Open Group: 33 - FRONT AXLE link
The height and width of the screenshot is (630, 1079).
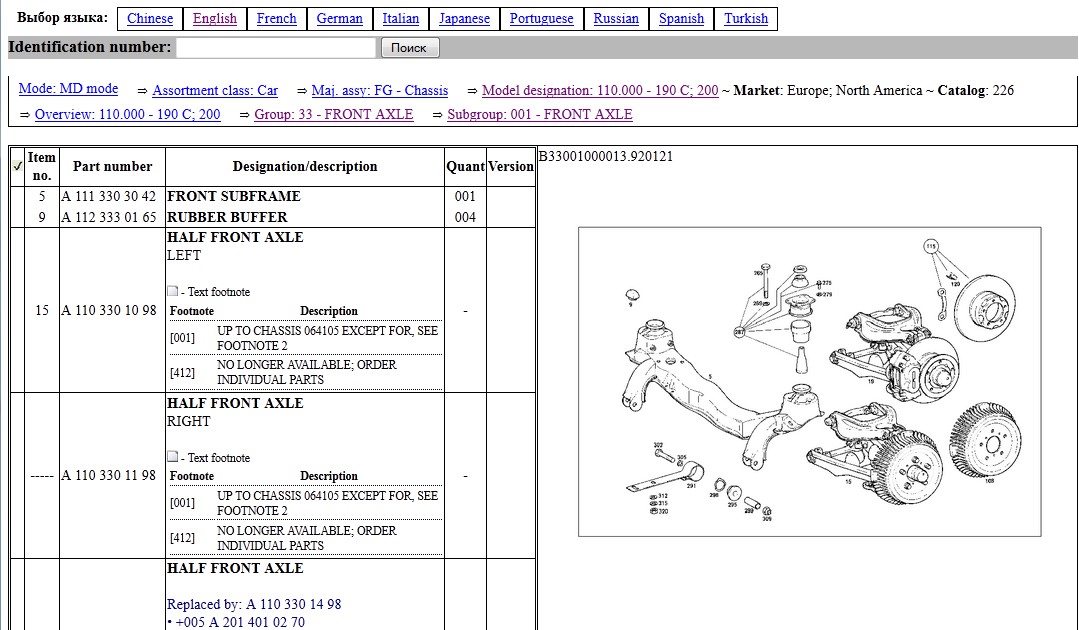334,114
